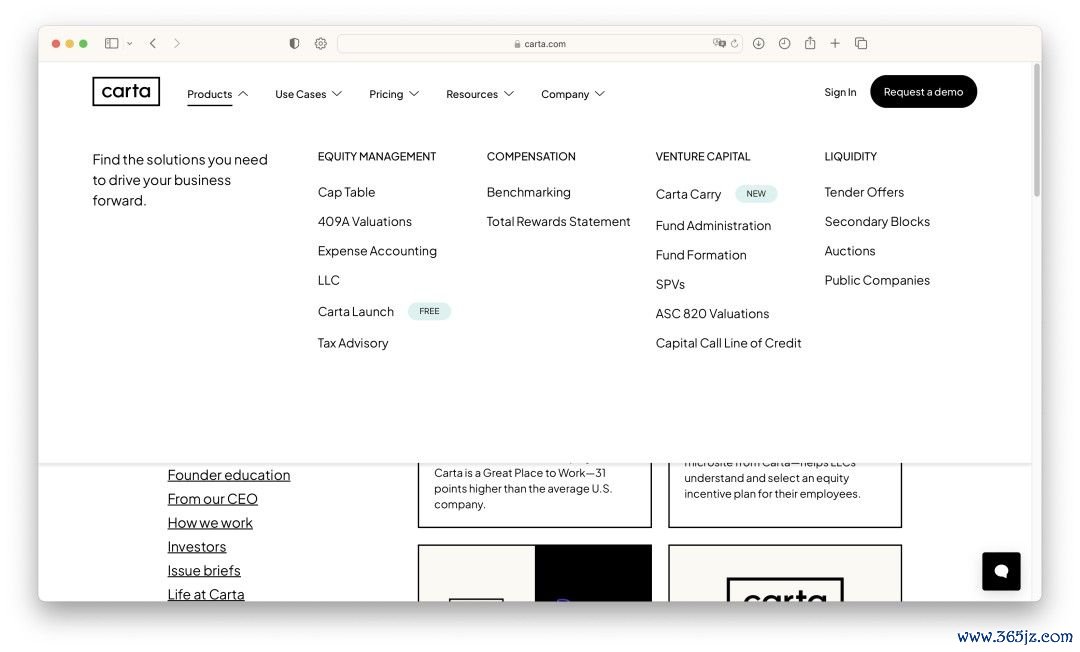Reload the page with the refresh icon
Image resolution: width=1080 pixels, height=652 pixels.
click(734, 43)
